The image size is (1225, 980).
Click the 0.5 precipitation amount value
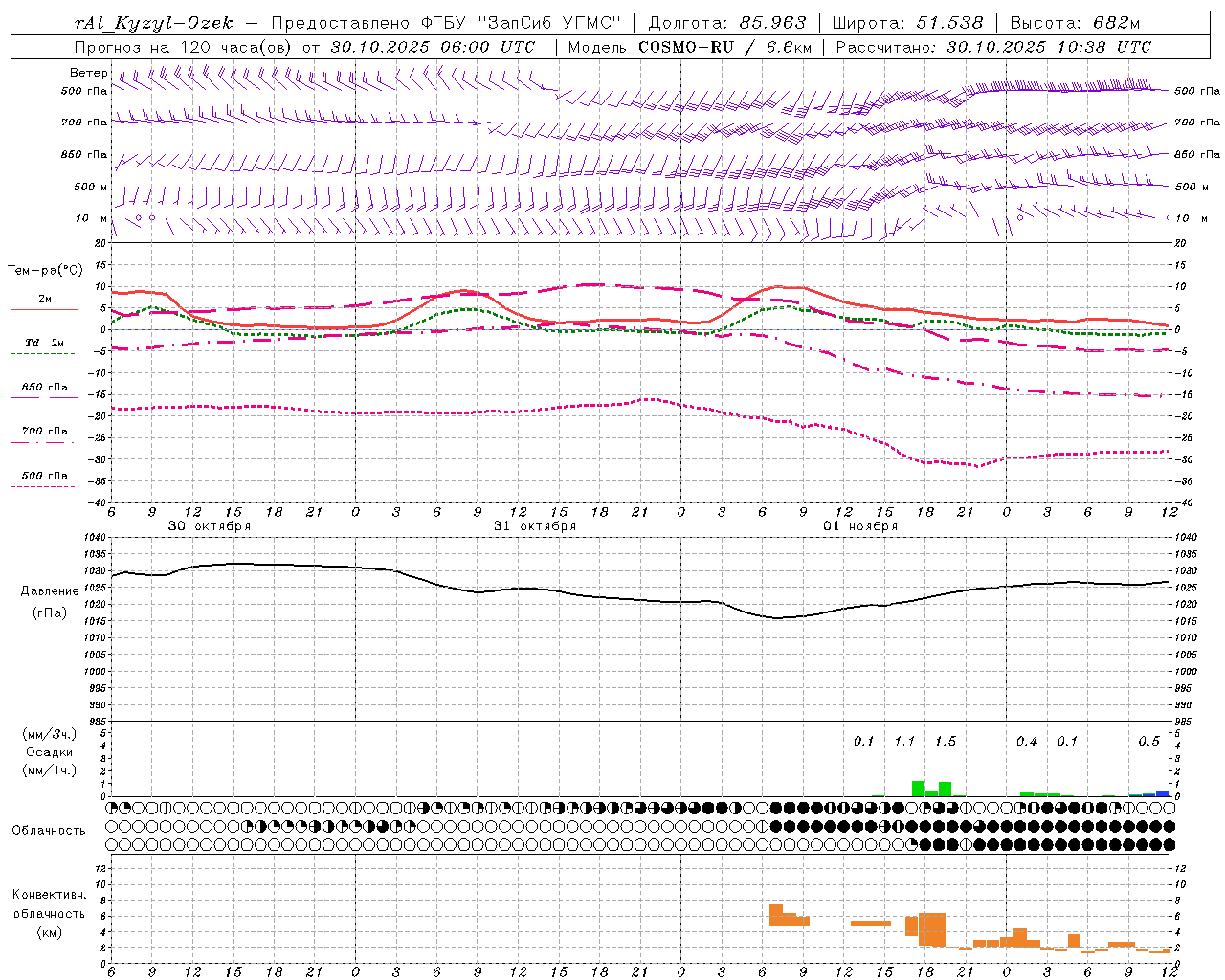click(x=1149, y=742)
